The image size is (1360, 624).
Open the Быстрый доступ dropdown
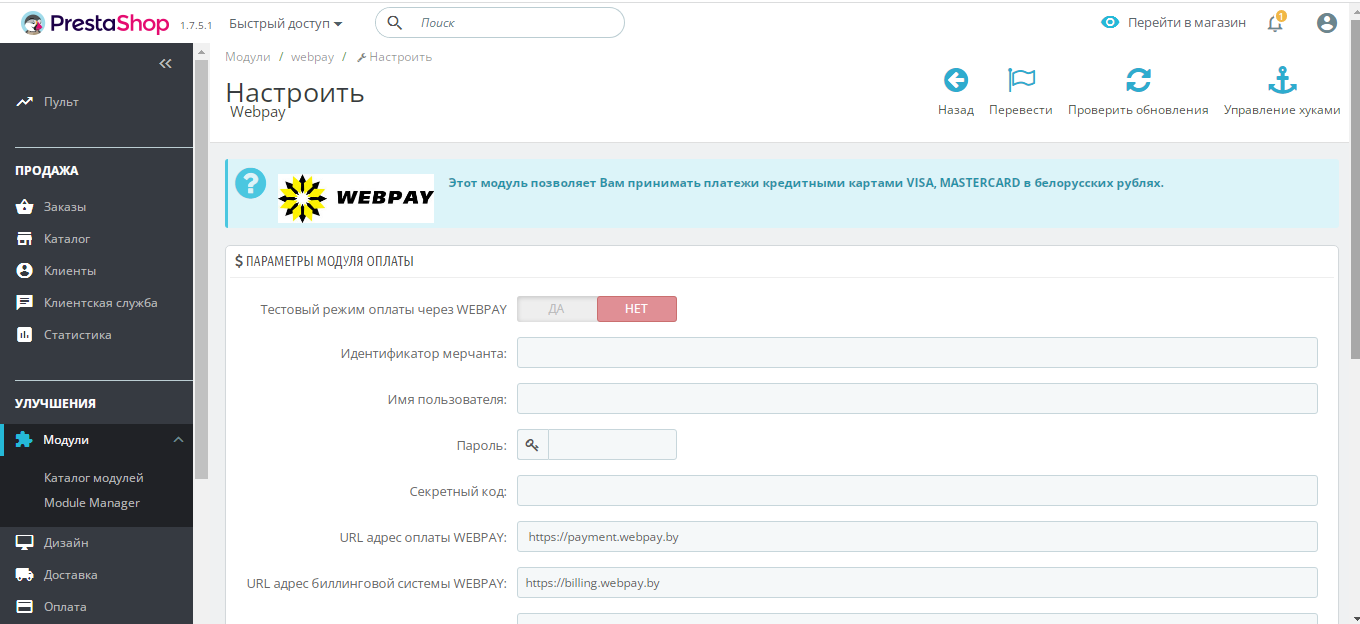coord(285,23)
